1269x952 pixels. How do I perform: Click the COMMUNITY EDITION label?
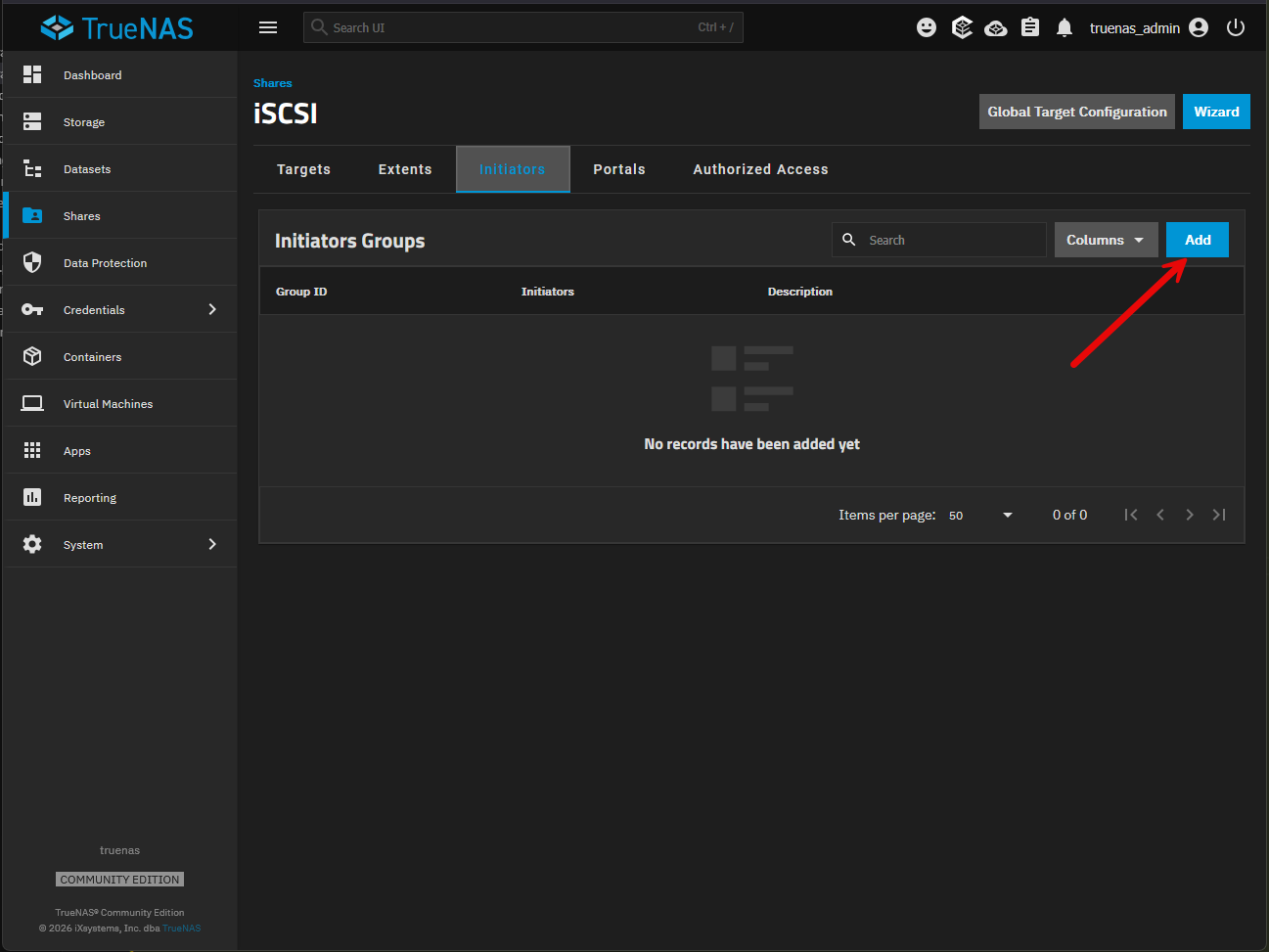119,880
